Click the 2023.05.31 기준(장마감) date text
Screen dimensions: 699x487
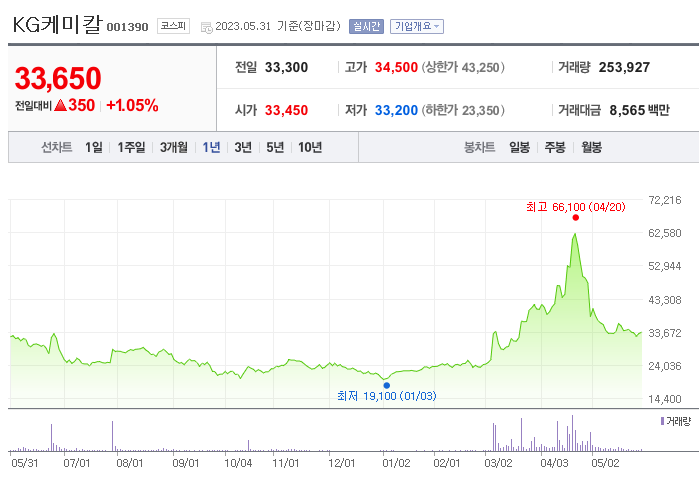pos(278,26)
